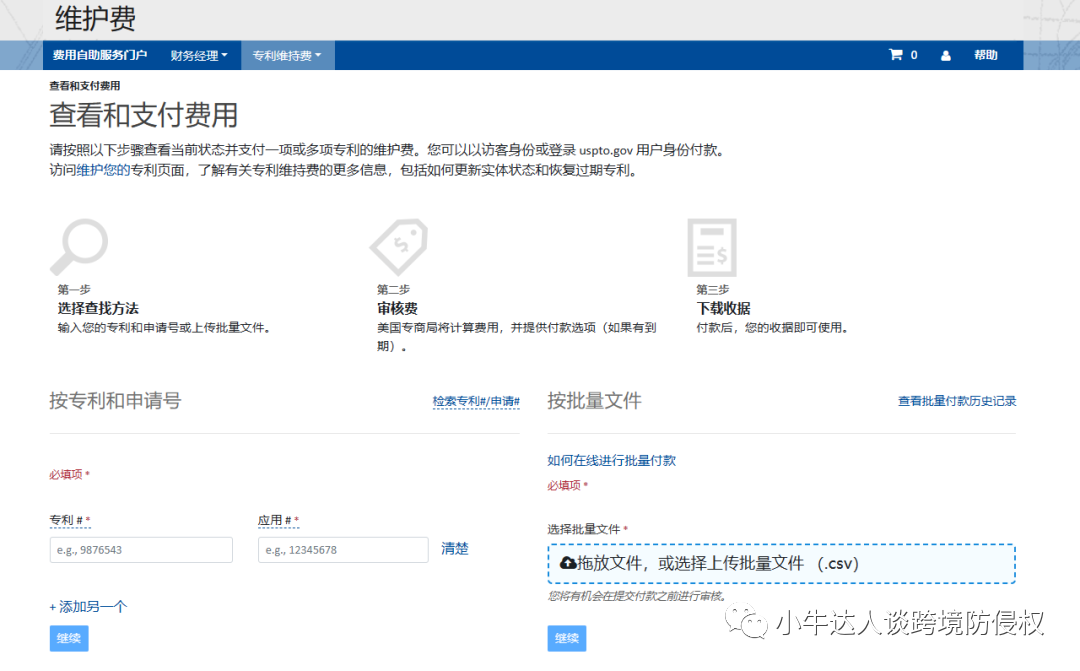Viewport: 1080px width, 671px height.
Task: Expand the 添加另一个 option to add another entry
Action: tap(88, 607)
